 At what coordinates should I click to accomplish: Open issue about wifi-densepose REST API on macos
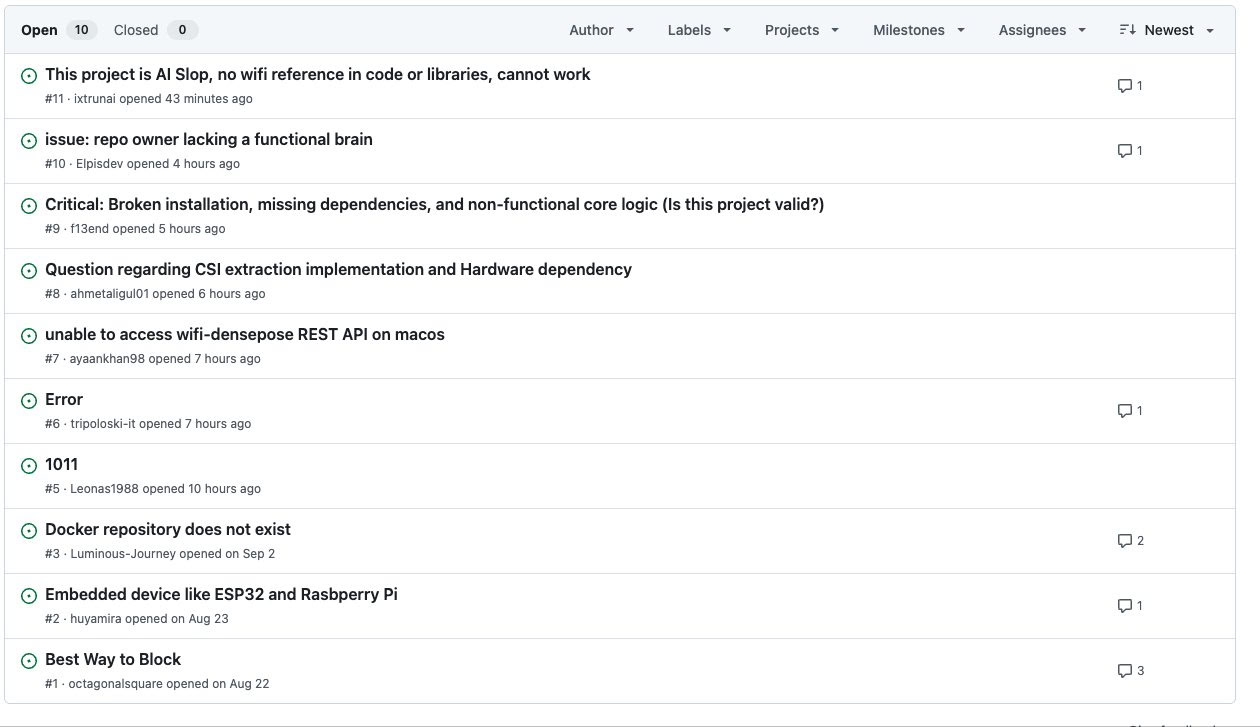coord(245,334)
